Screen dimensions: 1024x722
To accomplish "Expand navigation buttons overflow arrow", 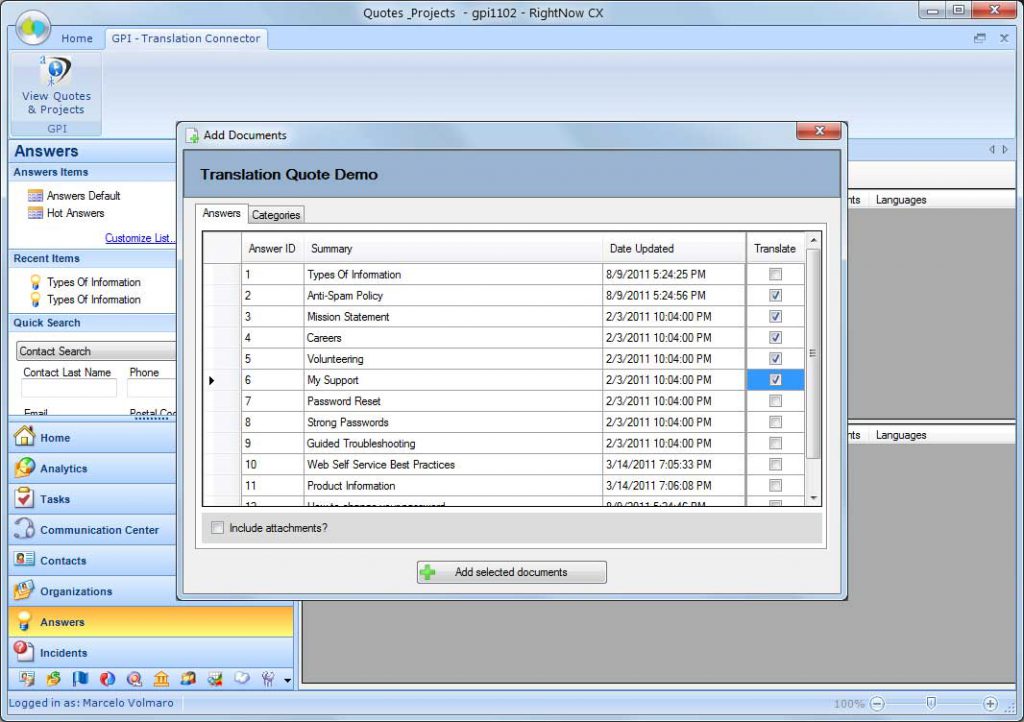I will pyautogui.click(x=288, y=681).
